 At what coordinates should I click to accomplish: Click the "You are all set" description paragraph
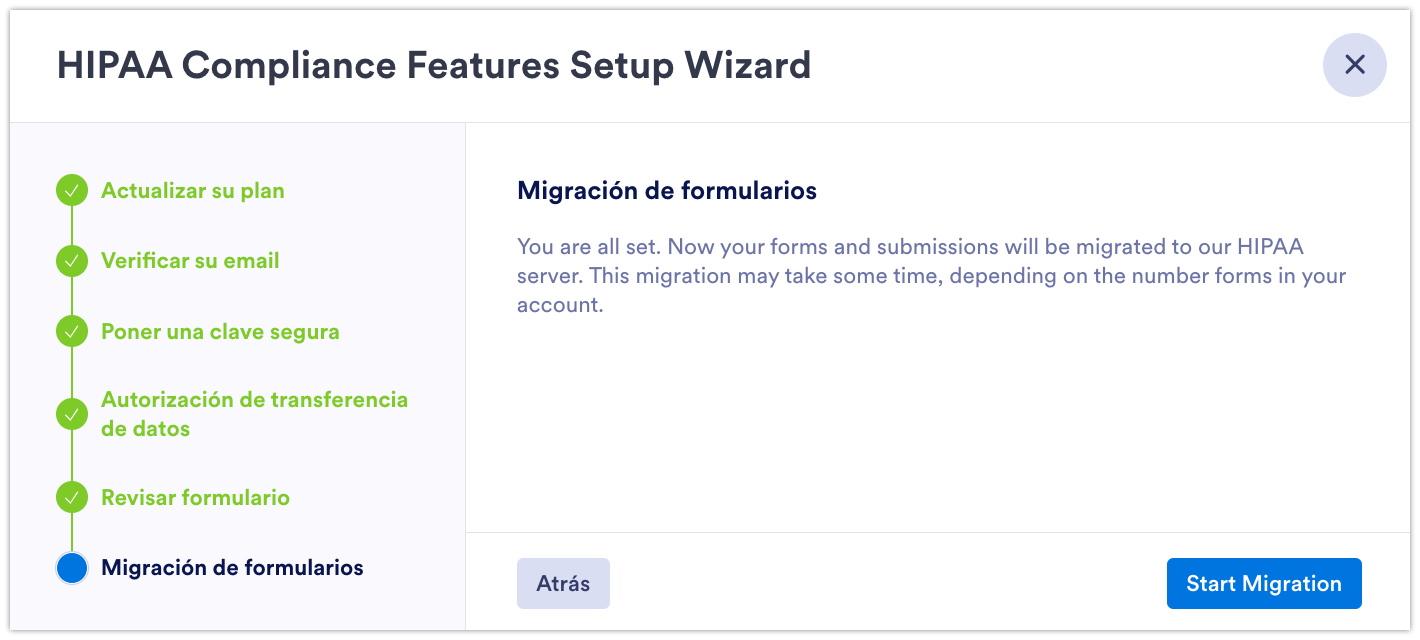[x=930, y=275]
